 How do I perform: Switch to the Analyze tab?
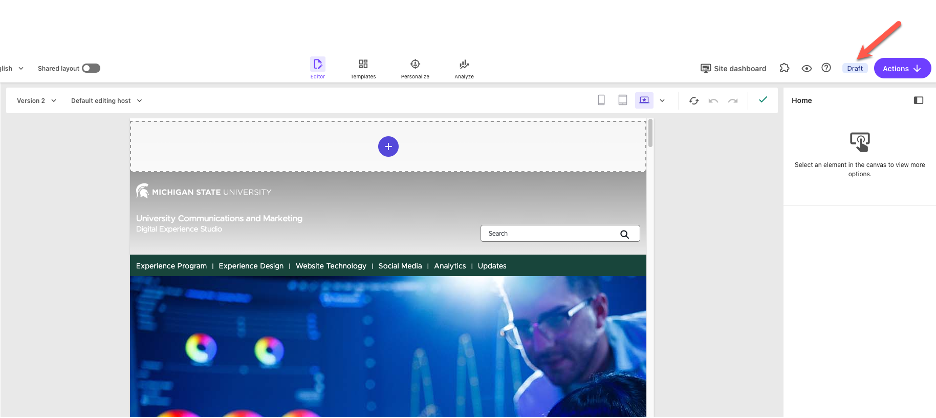[464, 68]
